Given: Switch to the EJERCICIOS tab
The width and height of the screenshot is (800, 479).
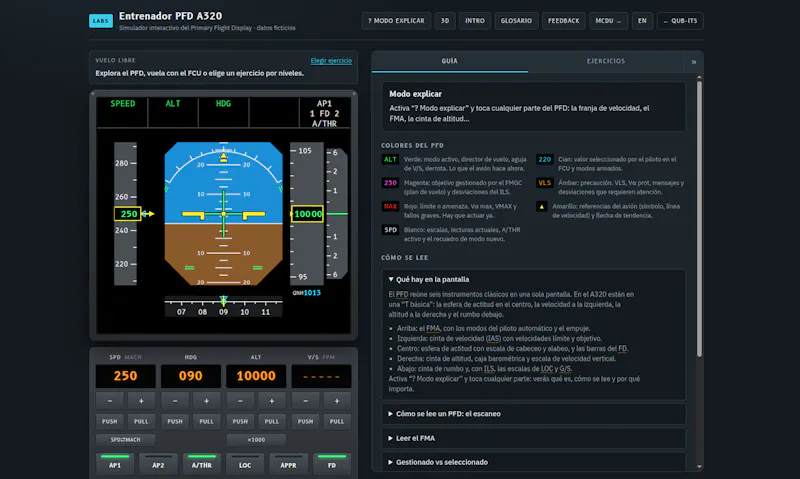Looking at the screenshot, I should [606, 61].
